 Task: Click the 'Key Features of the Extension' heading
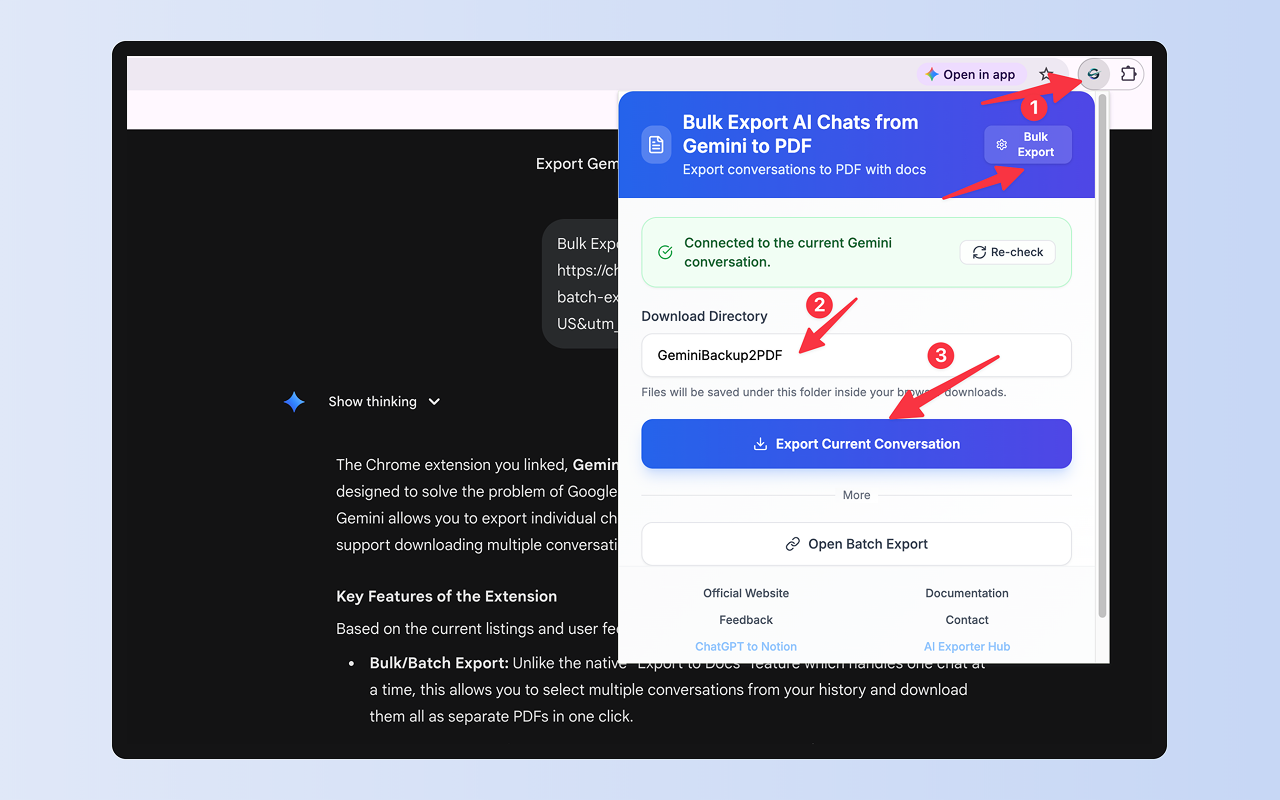click(x=446, y=596)
